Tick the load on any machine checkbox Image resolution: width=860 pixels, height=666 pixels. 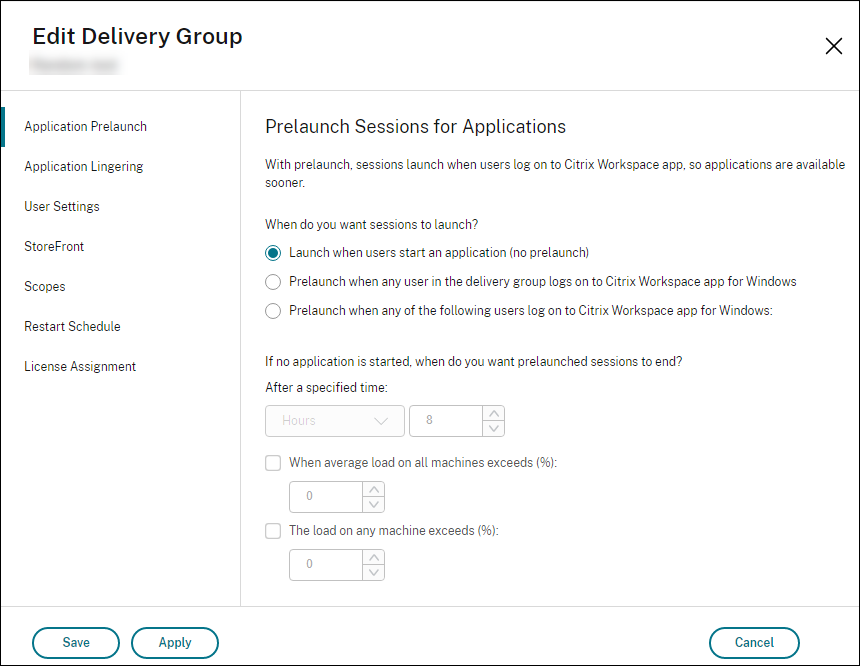pos(273,531)
